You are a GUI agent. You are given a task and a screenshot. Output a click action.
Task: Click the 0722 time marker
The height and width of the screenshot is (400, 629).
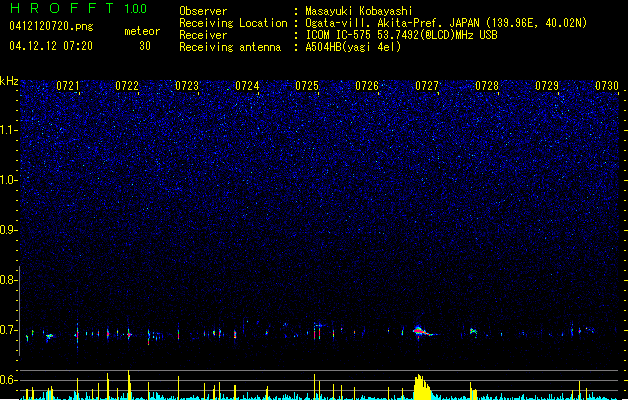coord(127,86)
